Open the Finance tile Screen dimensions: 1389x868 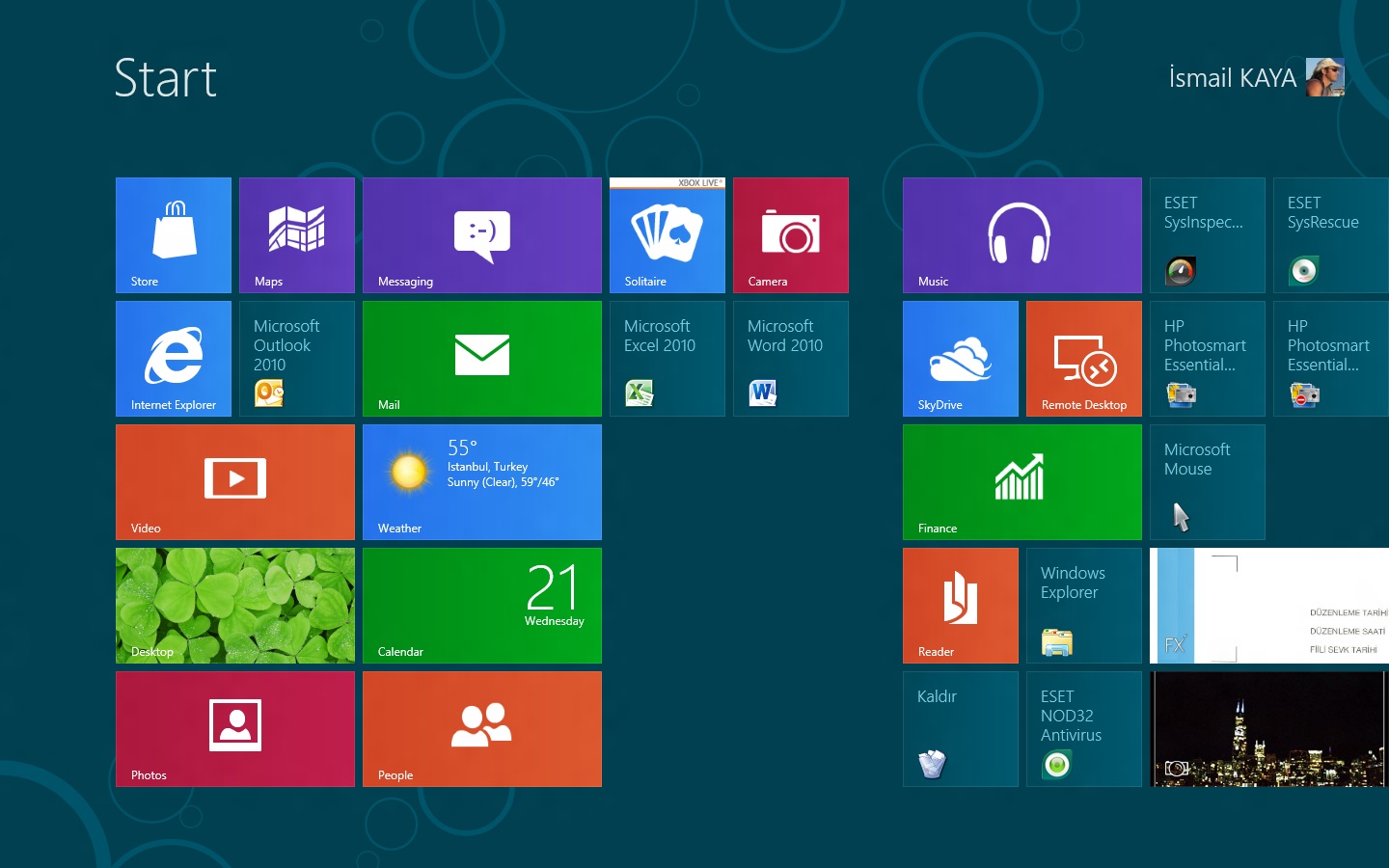(x=1022, y=482)
